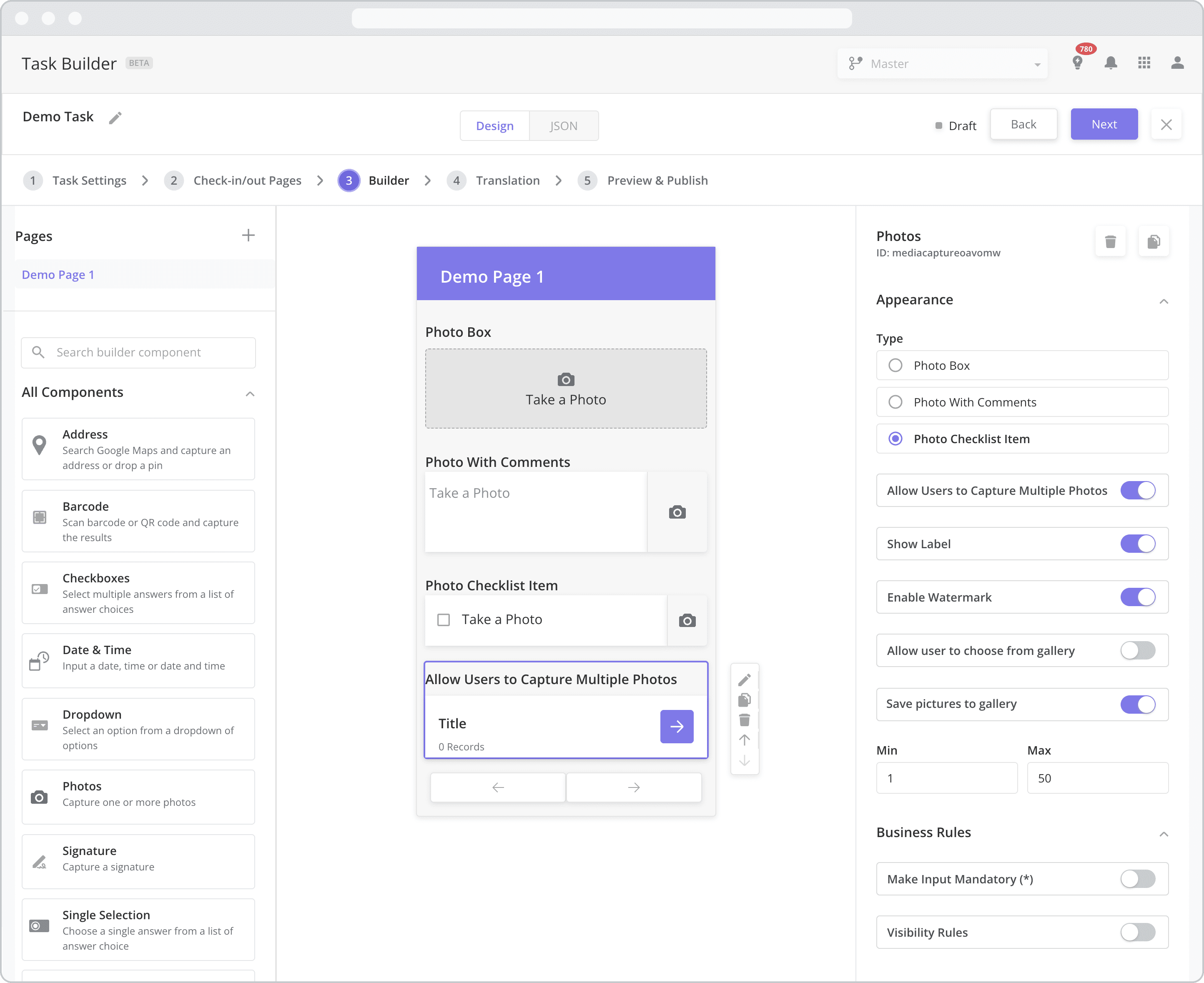Move selected component down with arrow
This screenshot has height=983, width=1204.
point(745,760)
